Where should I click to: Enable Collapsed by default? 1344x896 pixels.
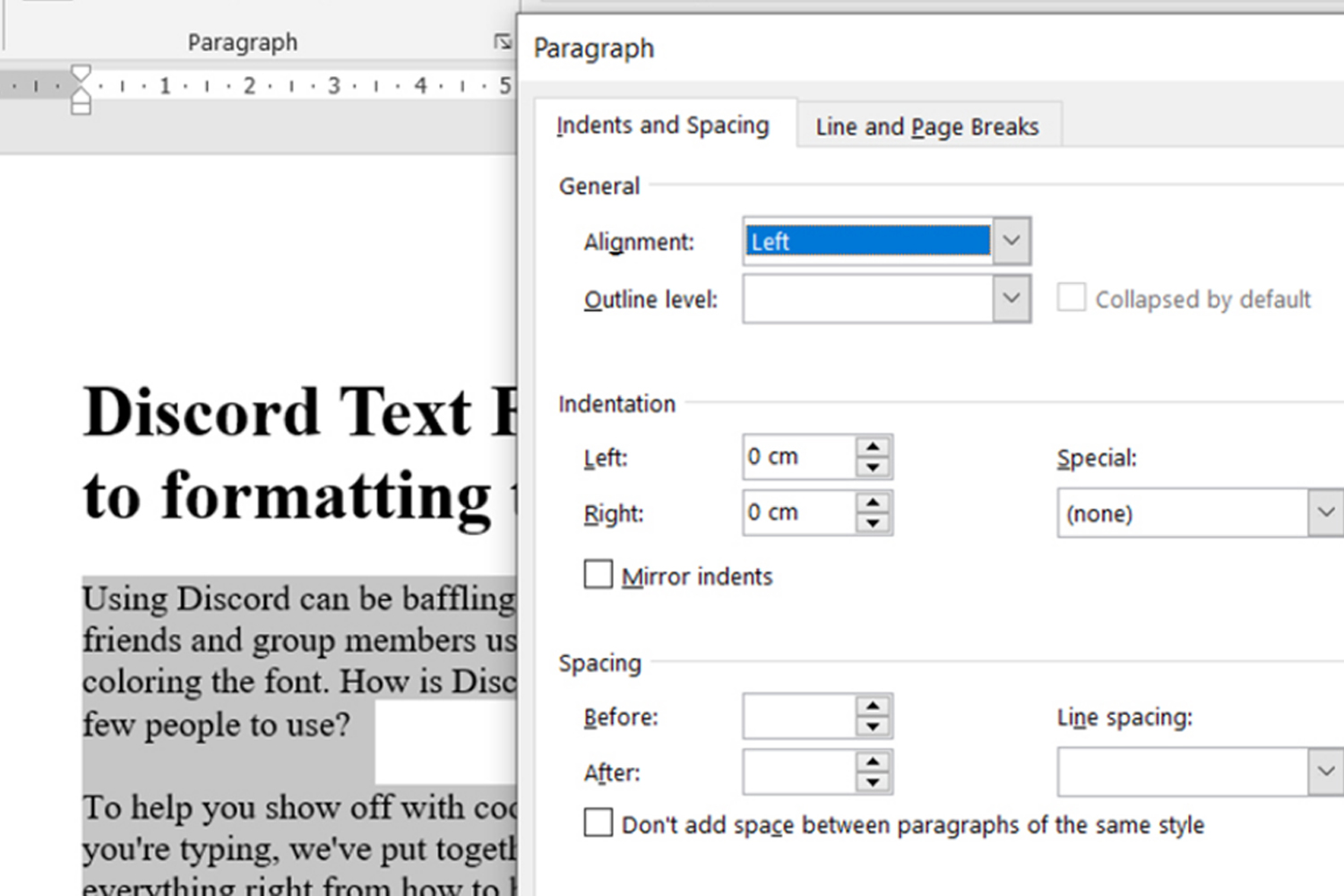click(1072, 297)
